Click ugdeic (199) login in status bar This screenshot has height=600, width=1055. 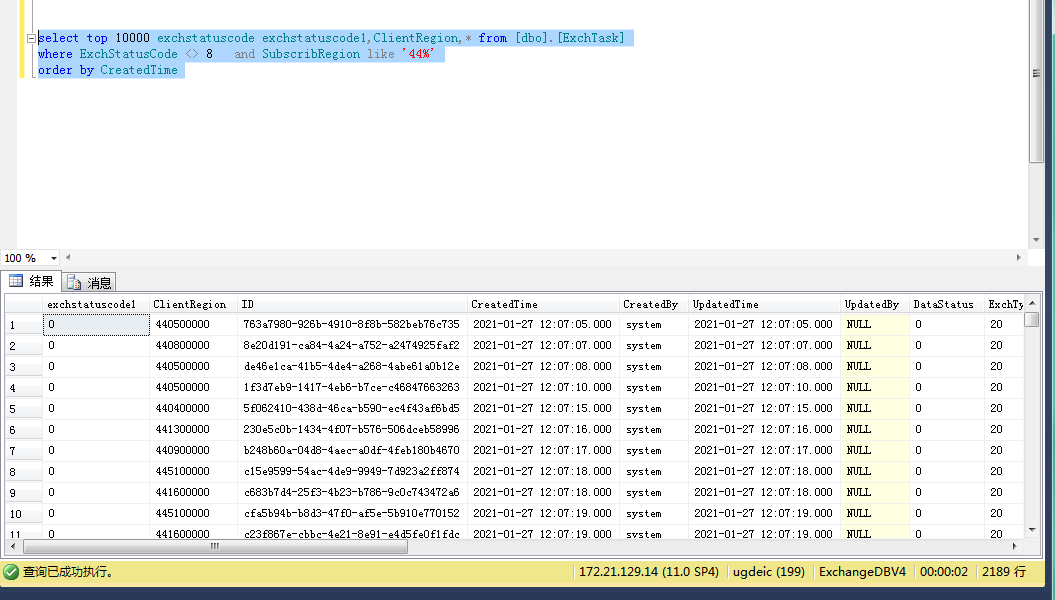point(768,572)
